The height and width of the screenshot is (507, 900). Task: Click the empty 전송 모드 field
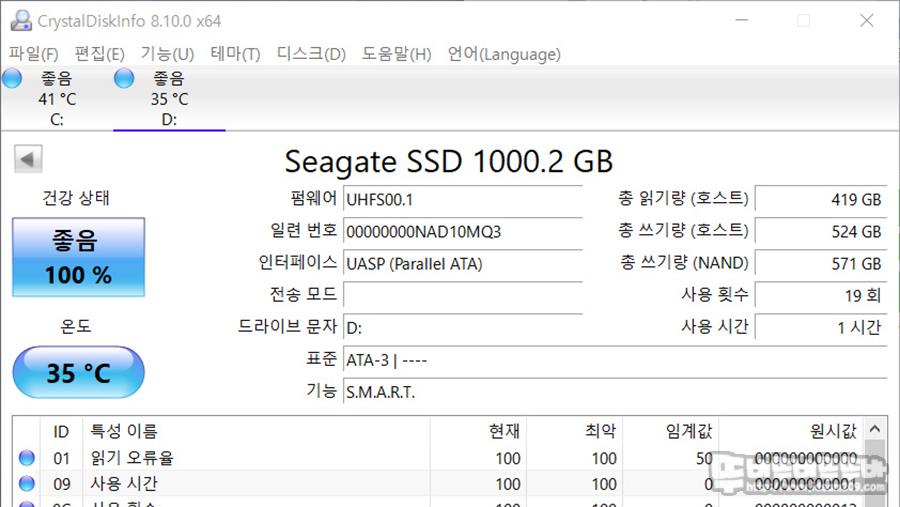[x=463, y=295]
